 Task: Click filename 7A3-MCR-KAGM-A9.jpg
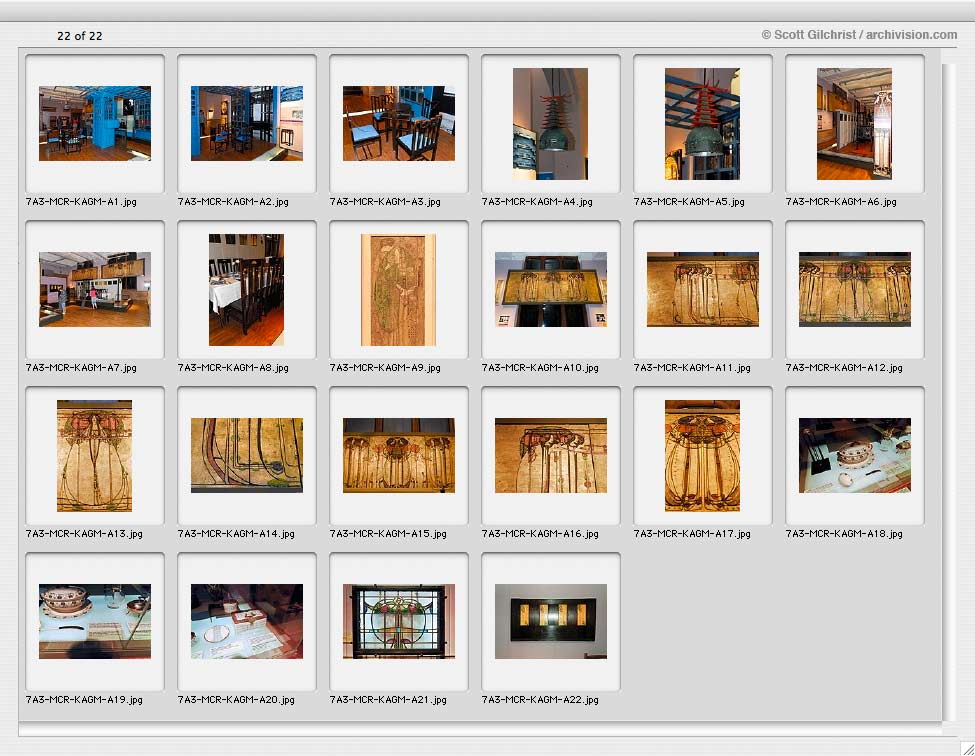click(x=385, y=367)
